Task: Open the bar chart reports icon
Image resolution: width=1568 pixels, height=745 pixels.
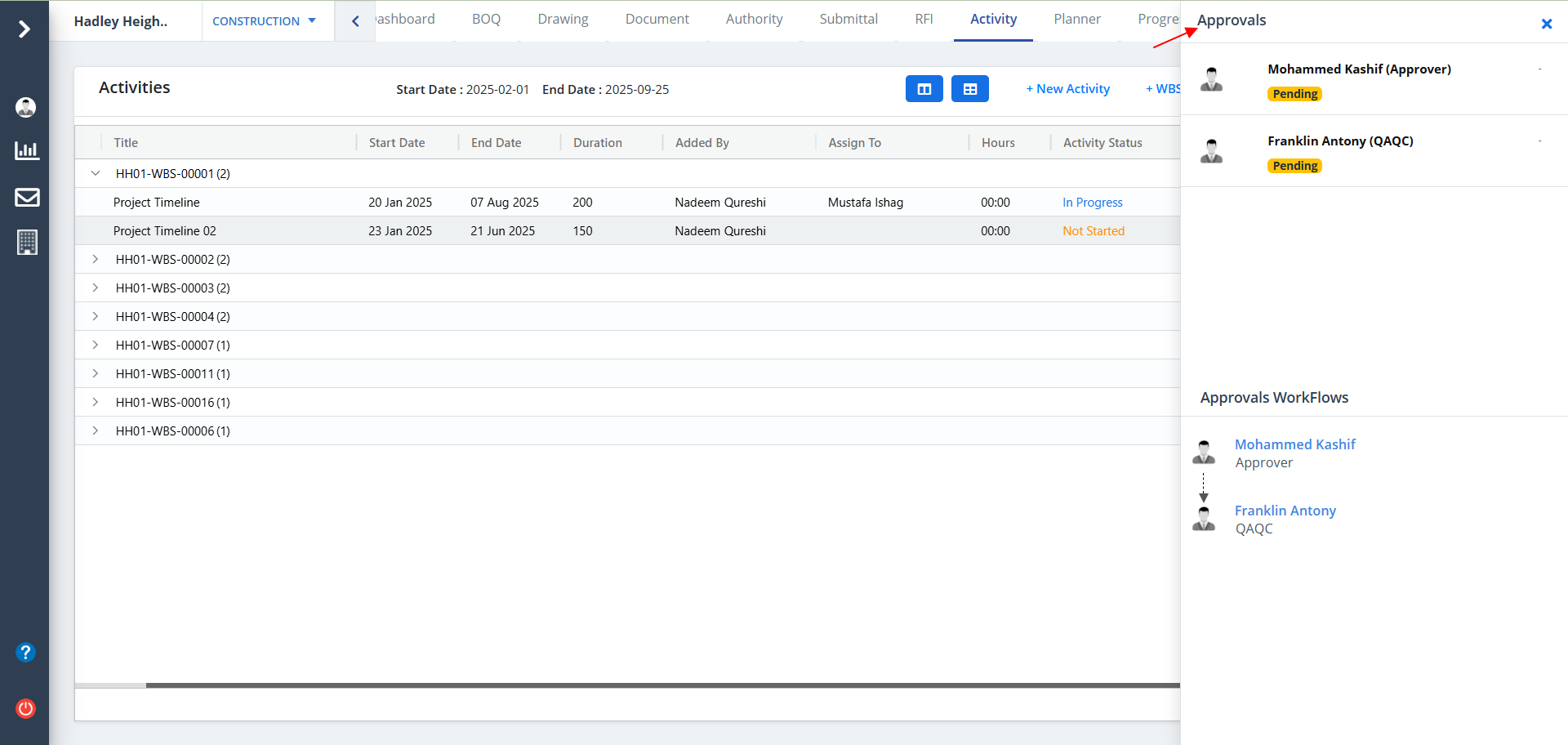Action: click(x=26, y=150)
